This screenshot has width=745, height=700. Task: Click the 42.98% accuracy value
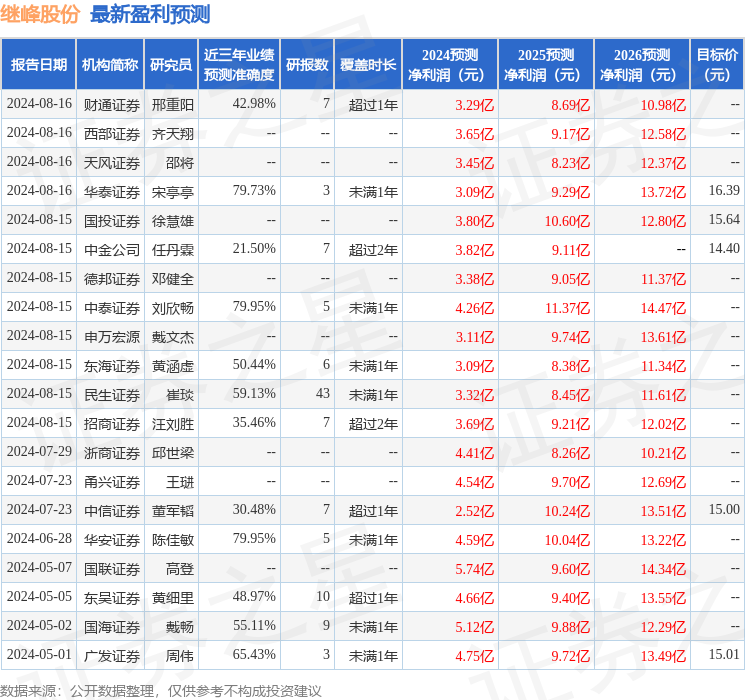pos(254,103)
